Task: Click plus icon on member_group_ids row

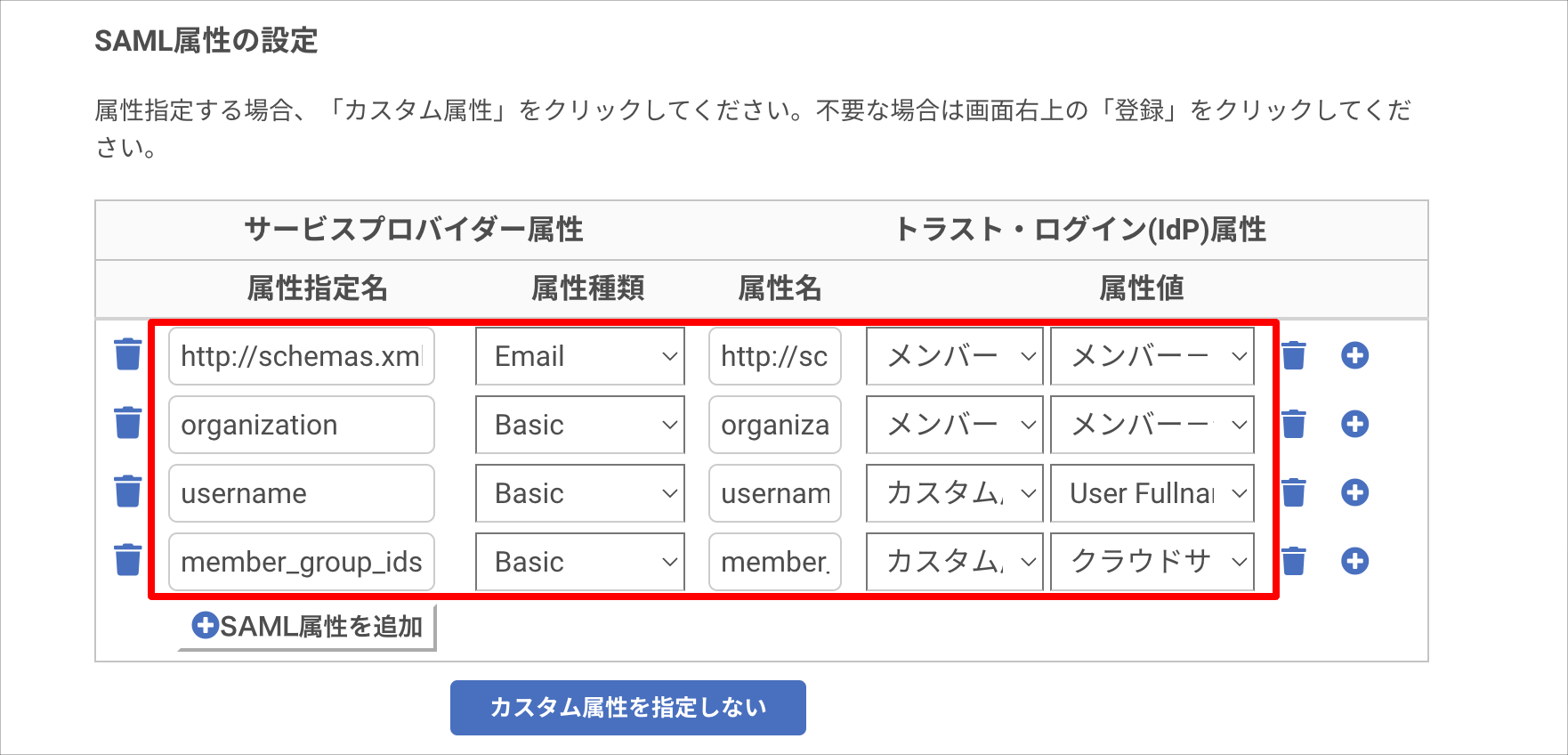Action: [x=1354, y=561]
